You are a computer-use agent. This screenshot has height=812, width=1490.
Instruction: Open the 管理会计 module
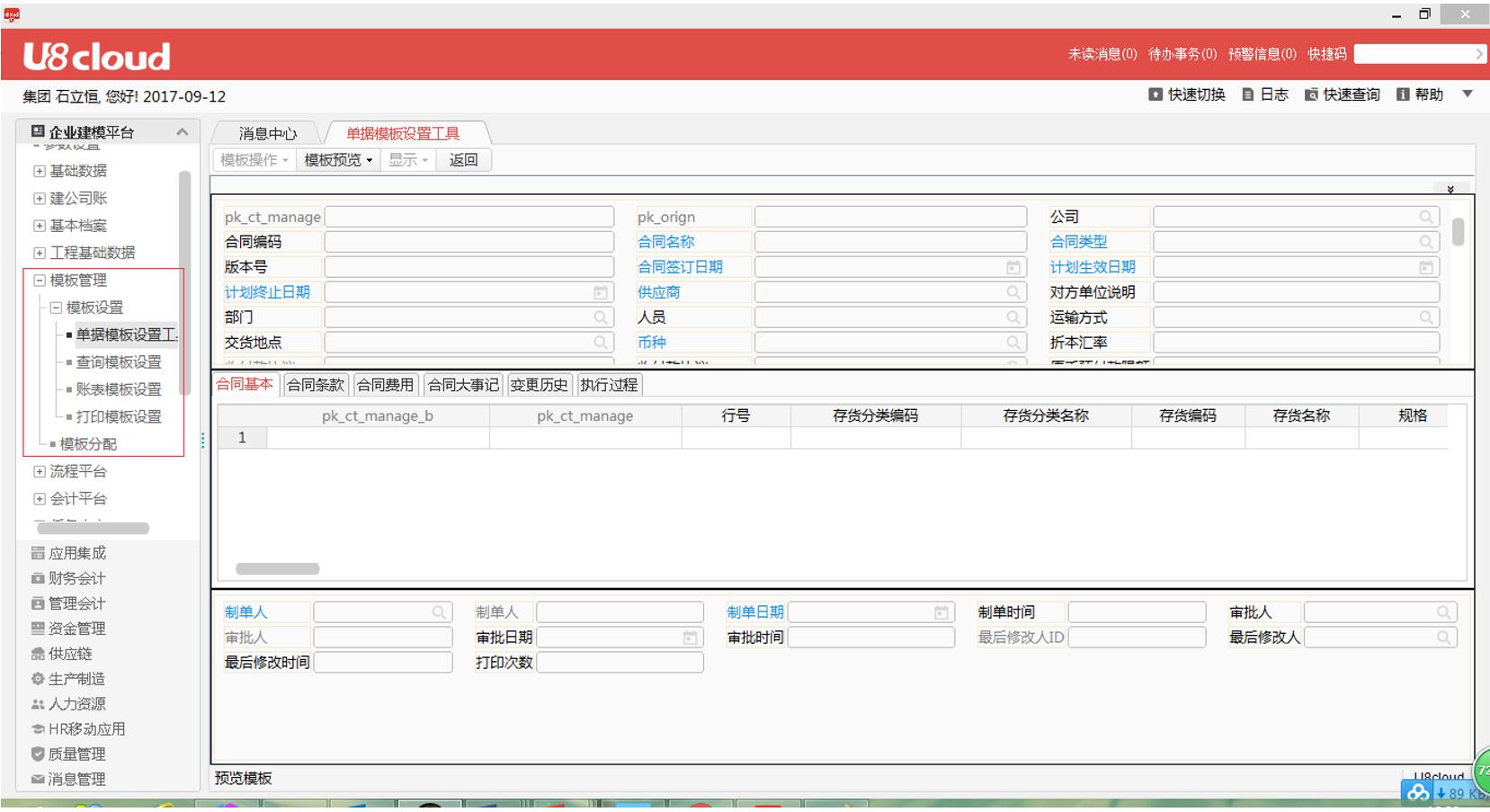coord(69,603)
